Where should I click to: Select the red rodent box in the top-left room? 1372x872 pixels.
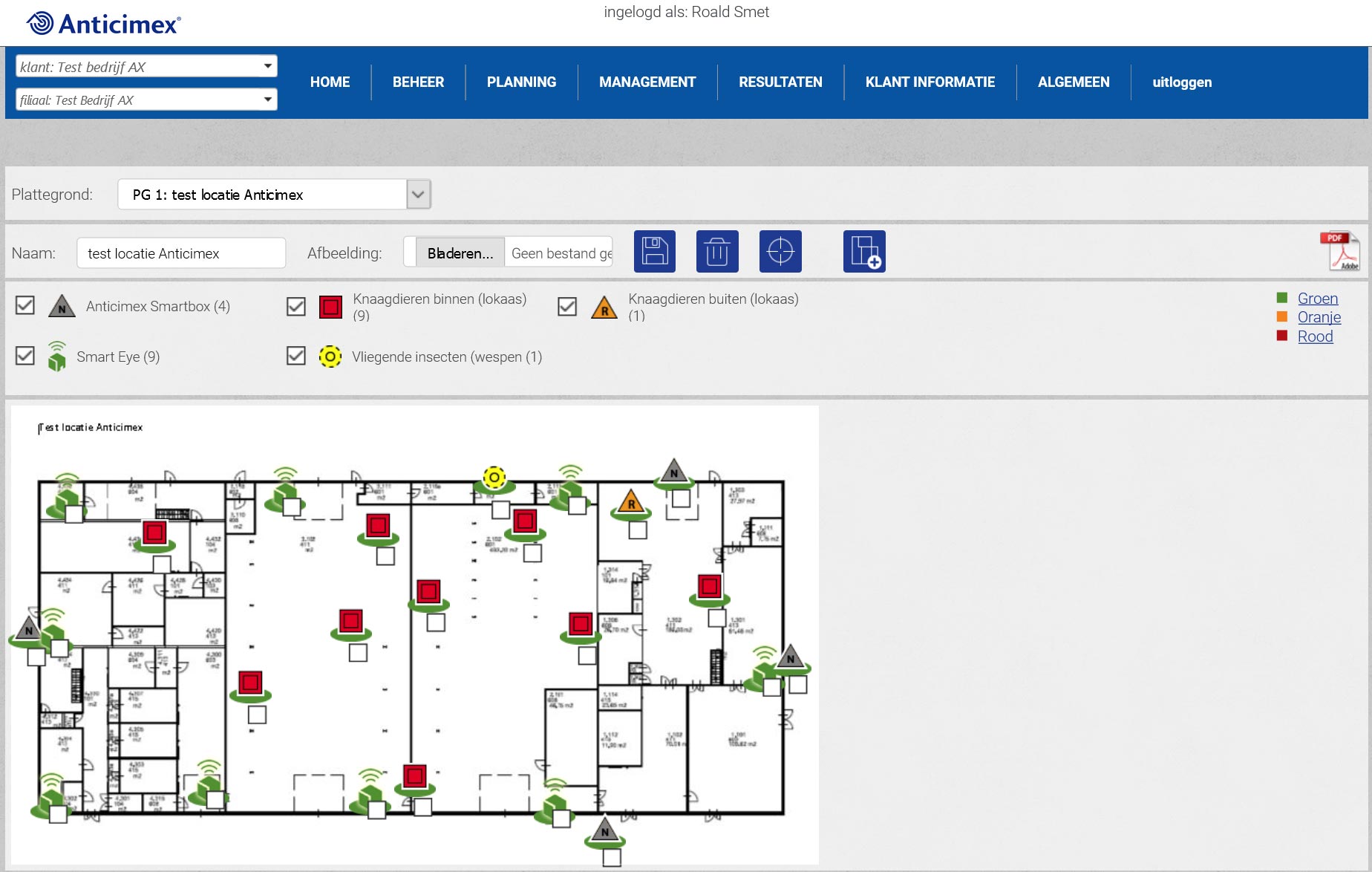(x=154, y=532)
